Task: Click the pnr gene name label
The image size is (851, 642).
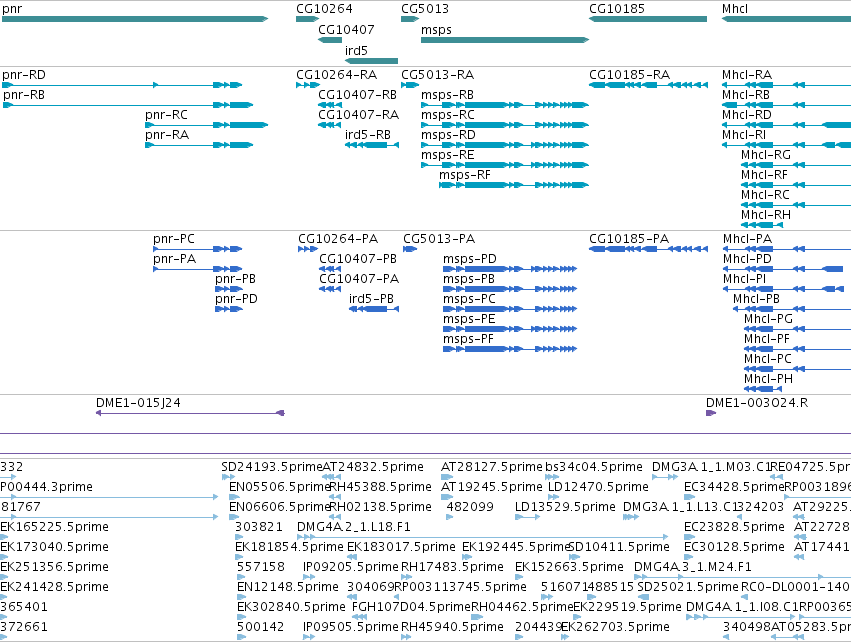Action: [12, 9]
